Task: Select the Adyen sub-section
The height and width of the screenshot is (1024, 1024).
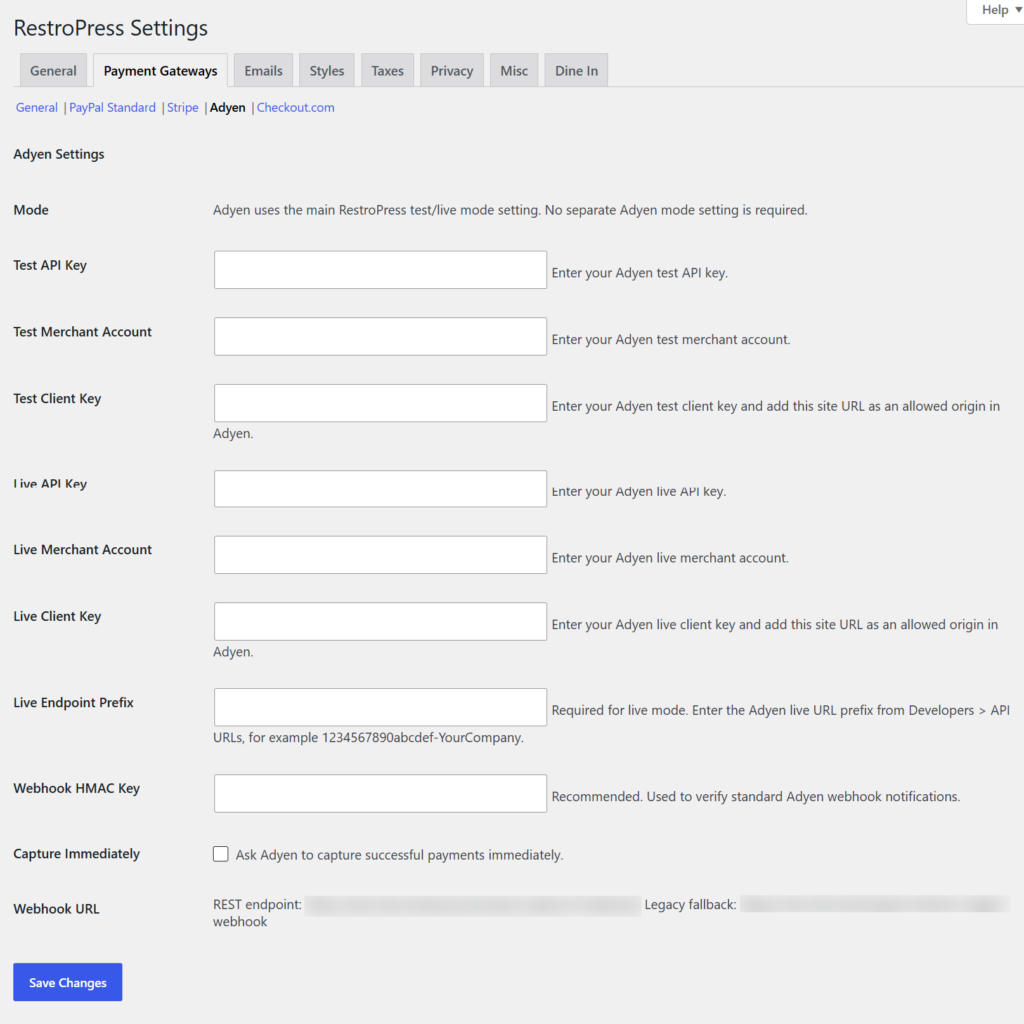Action: [227, 107]
